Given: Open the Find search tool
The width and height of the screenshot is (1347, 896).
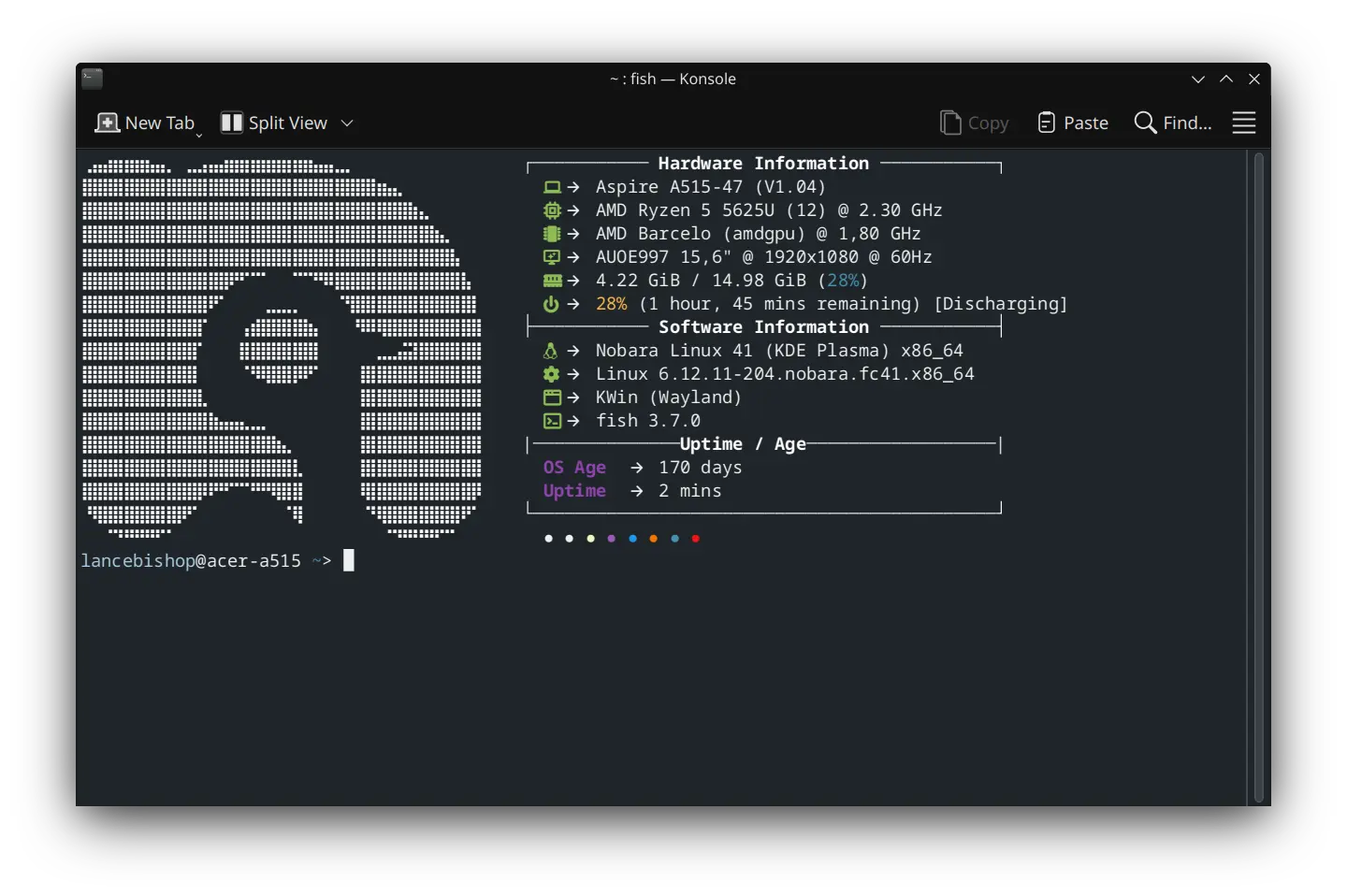Looking at the screenshot, I should 1173,123.
